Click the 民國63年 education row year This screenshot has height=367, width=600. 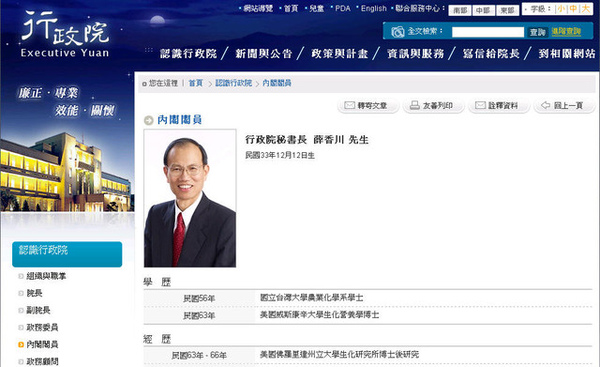point(199,315)
